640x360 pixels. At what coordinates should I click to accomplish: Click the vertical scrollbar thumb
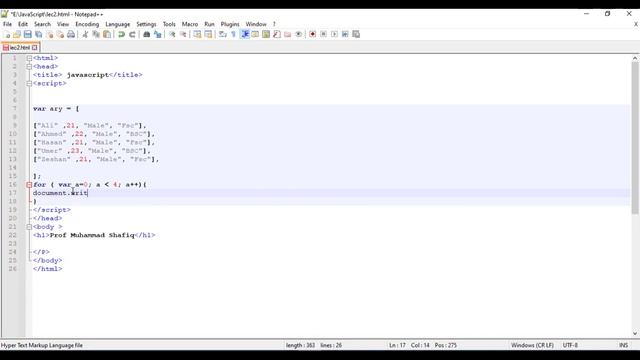[635, 138]
